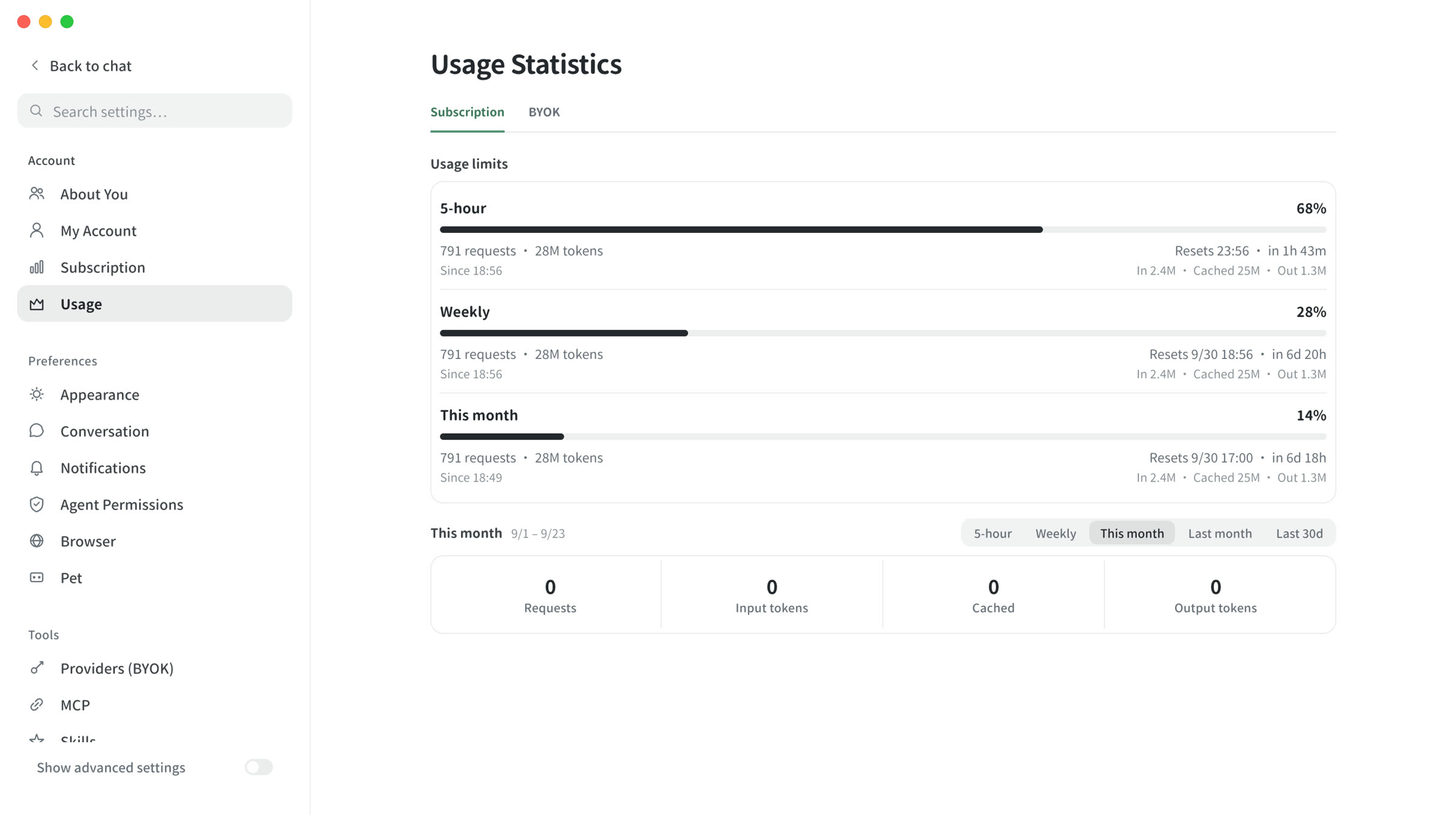Screen dimensions: 1456x815
Task: Open My Account via its person icon
Action: tap(37, 230)
